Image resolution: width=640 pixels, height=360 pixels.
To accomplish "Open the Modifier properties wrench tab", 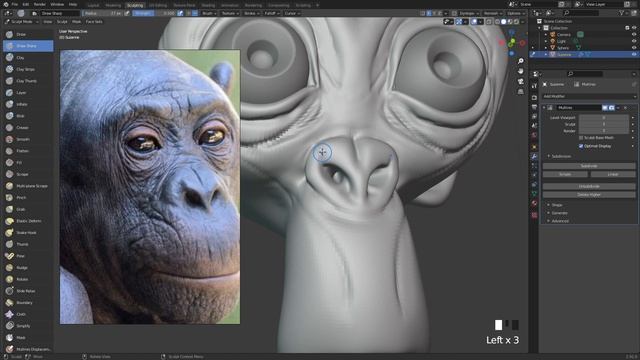I will pyautogui.click(x=534, y=156).
